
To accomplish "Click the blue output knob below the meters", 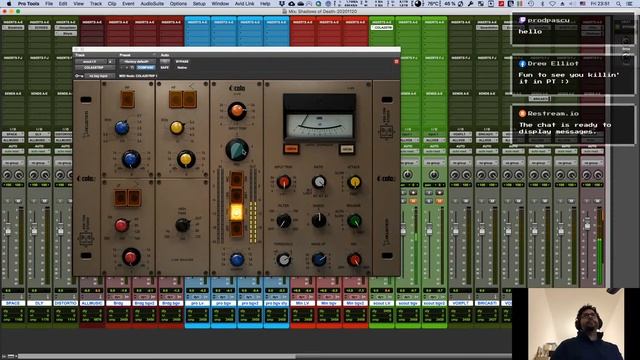I will pyautogui.click(x=237, y=259).
